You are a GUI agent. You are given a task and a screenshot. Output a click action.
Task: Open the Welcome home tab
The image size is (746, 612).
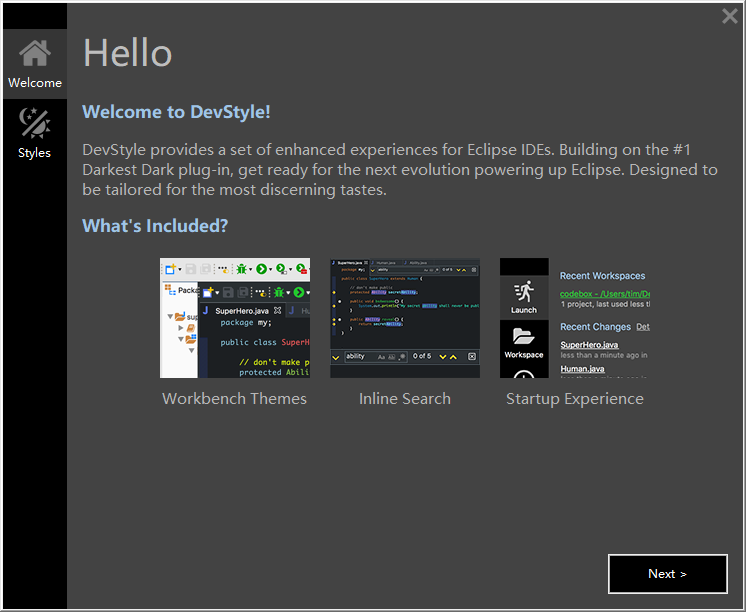[35, 64]
